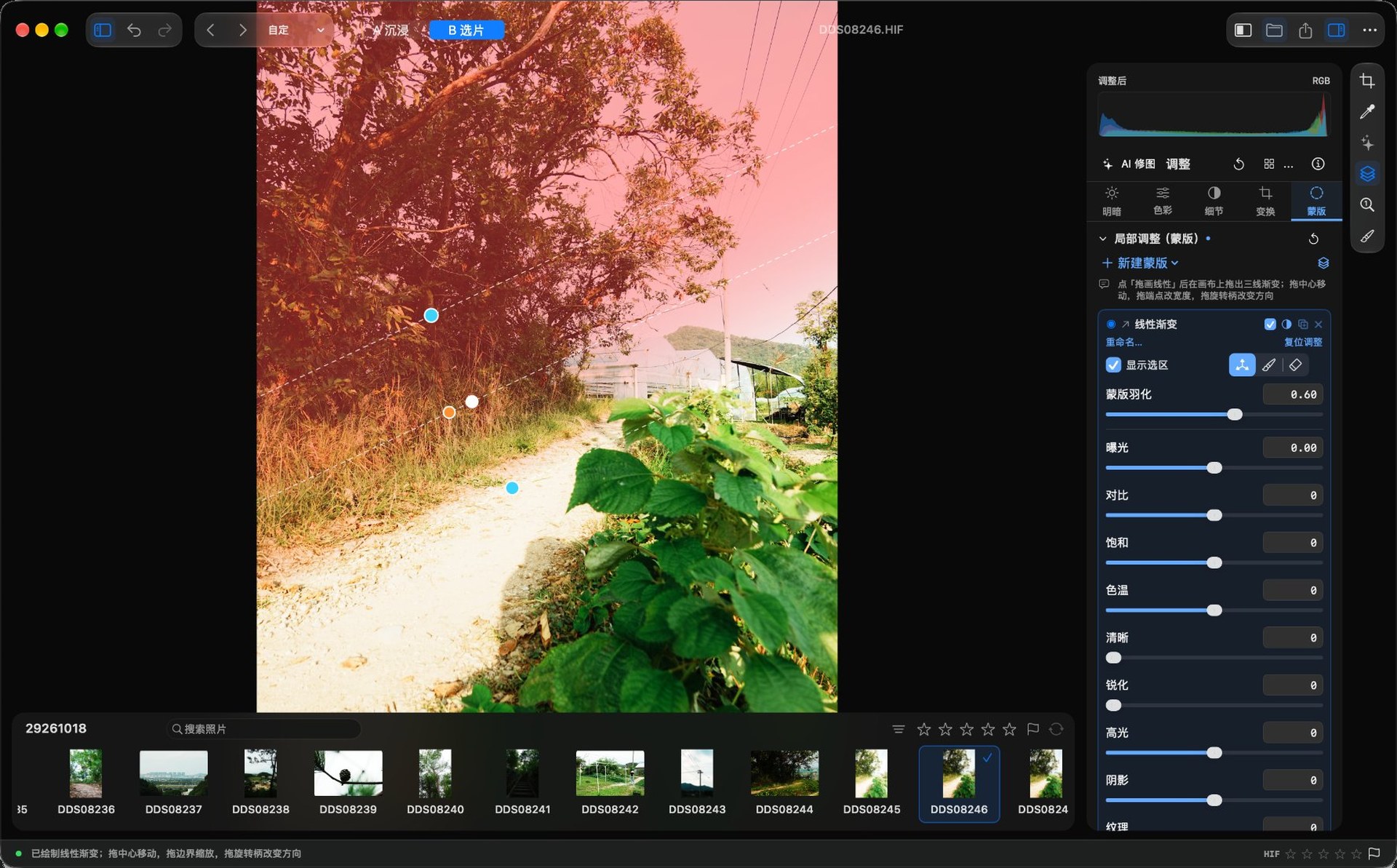1397x868 pixels.
Task: Toggle the 显示选区 checkbox
Action: pyautogui.click(x=1113, y=365)
